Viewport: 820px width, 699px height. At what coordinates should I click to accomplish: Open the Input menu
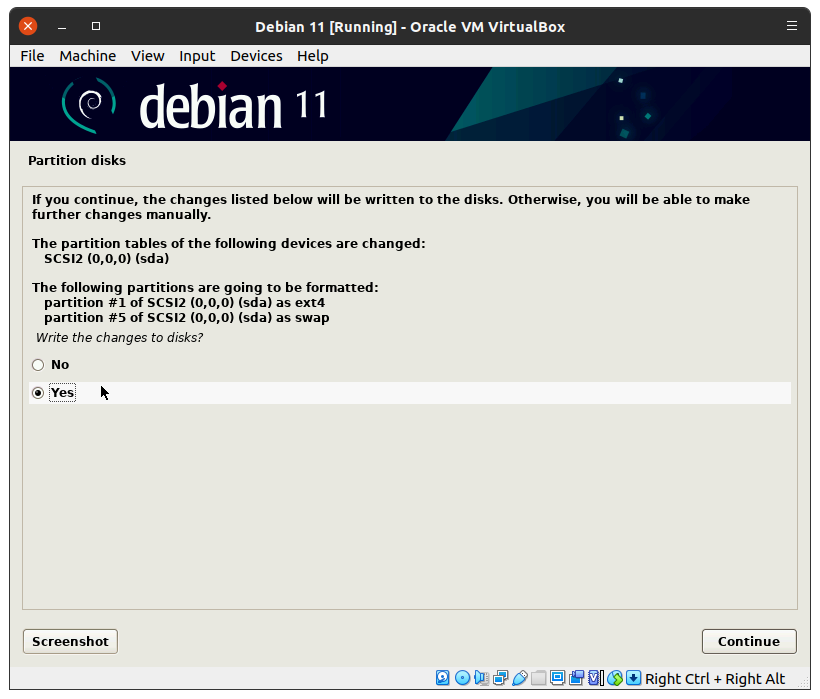click(x=197, y=56)
